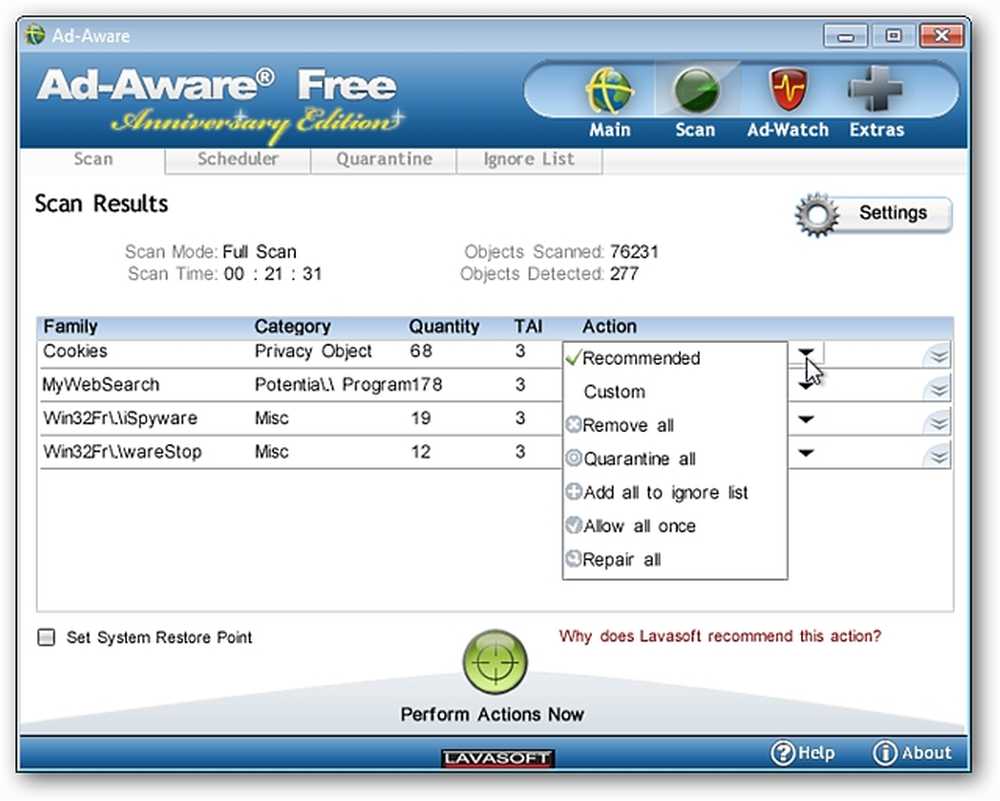
Task: Click the green Perform Actions Now target
Action: 495,662
